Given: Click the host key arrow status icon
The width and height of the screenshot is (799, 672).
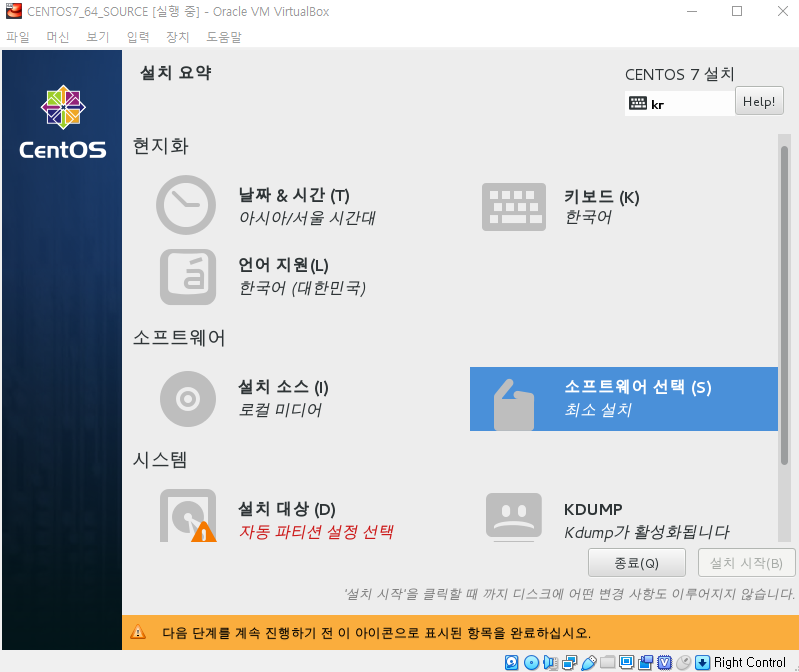Looking at the screenshot, I should [702, 662].
